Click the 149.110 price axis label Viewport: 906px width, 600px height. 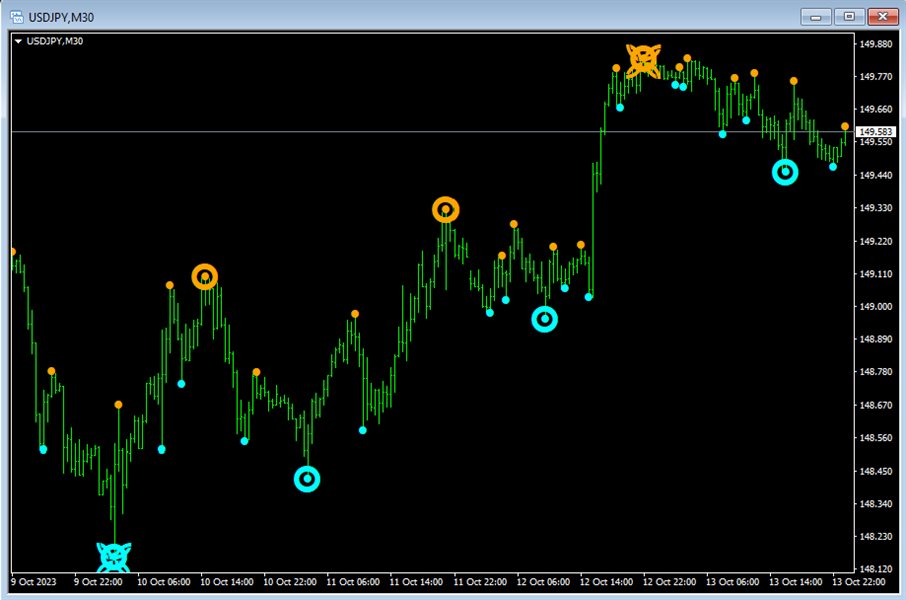[x=876, y=274]
